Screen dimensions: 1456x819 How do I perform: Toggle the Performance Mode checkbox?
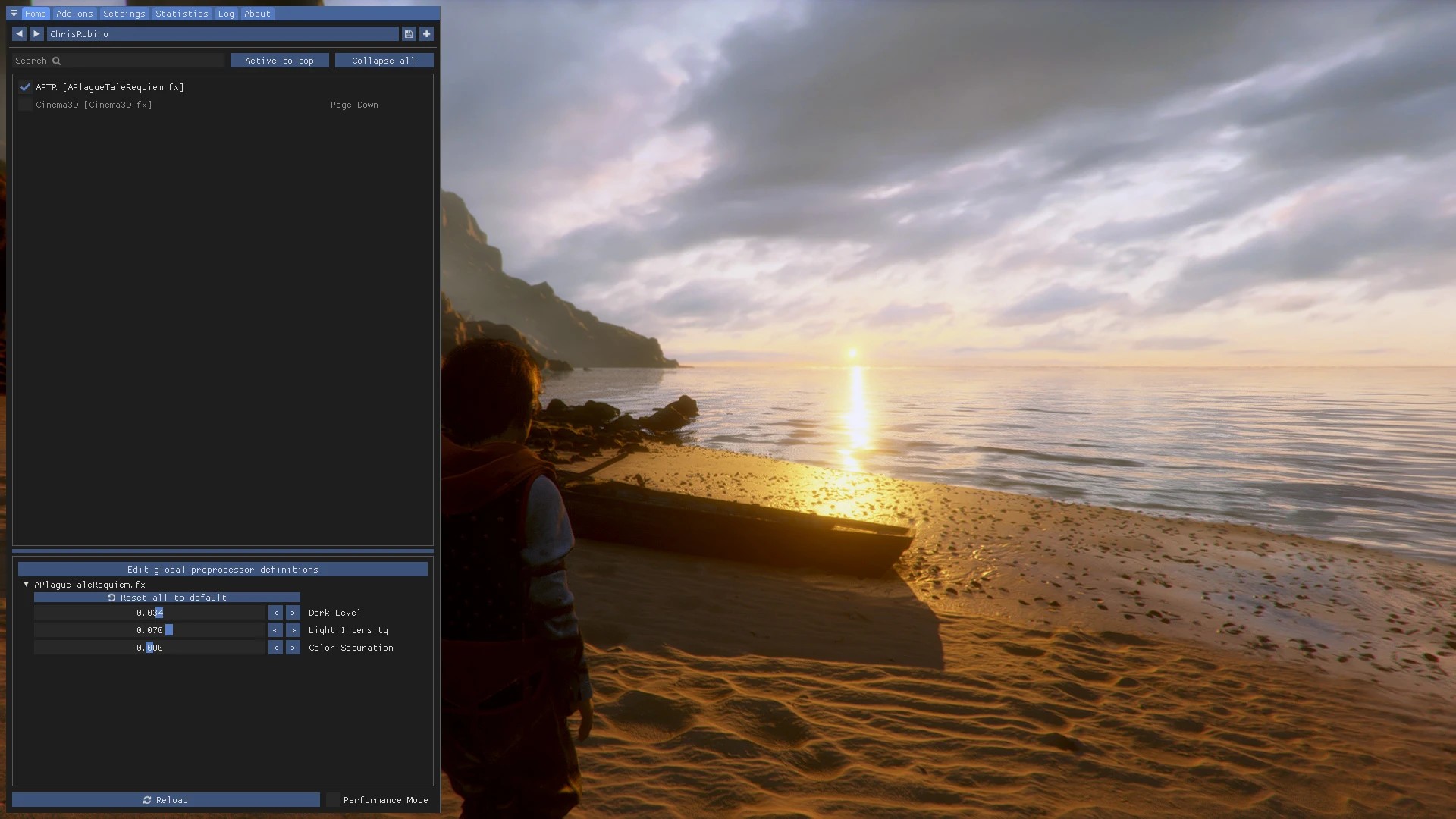tap(333, 800)
